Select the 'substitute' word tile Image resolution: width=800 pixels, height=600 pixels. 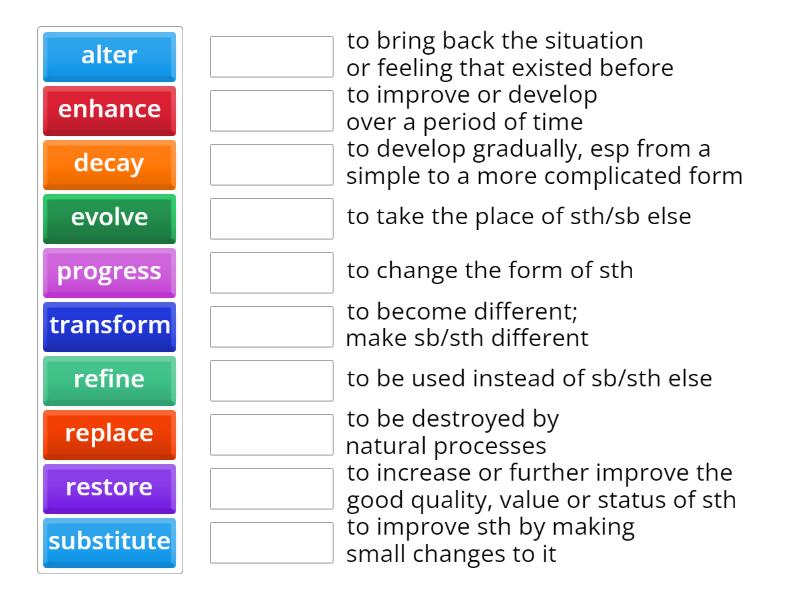(110, 541)
